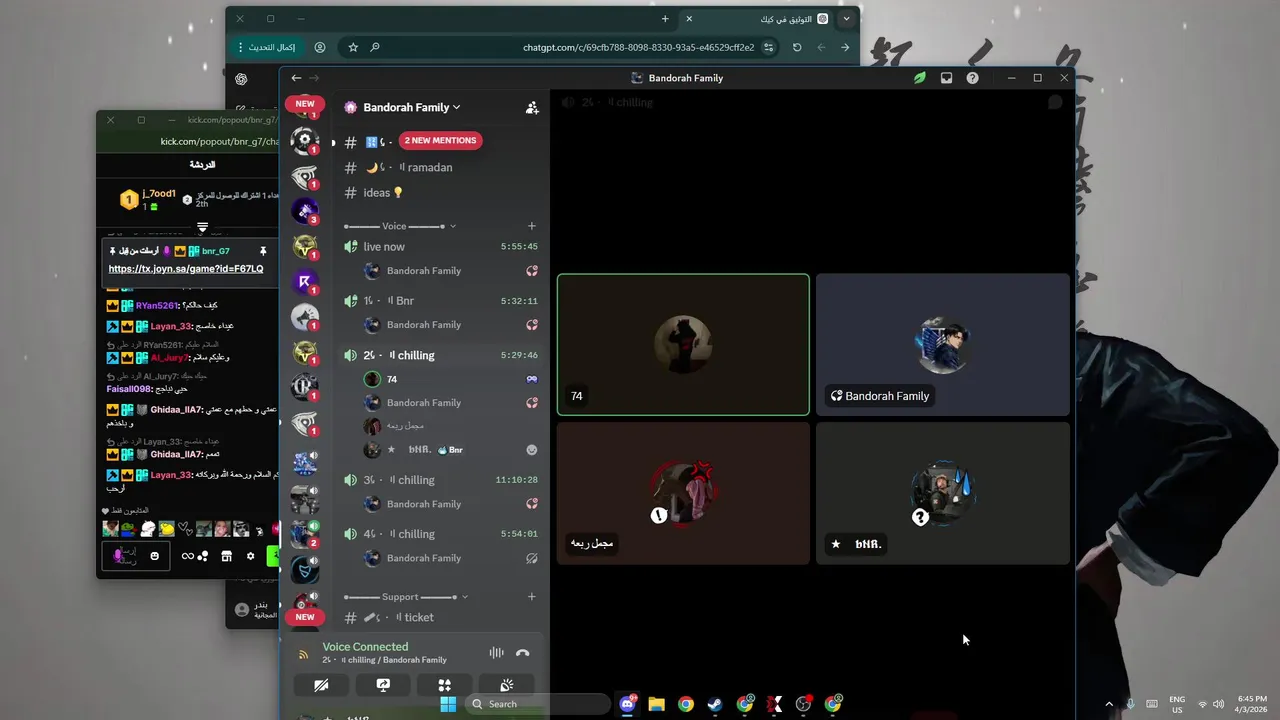Add a channel to the Support category

pos(532,597)
